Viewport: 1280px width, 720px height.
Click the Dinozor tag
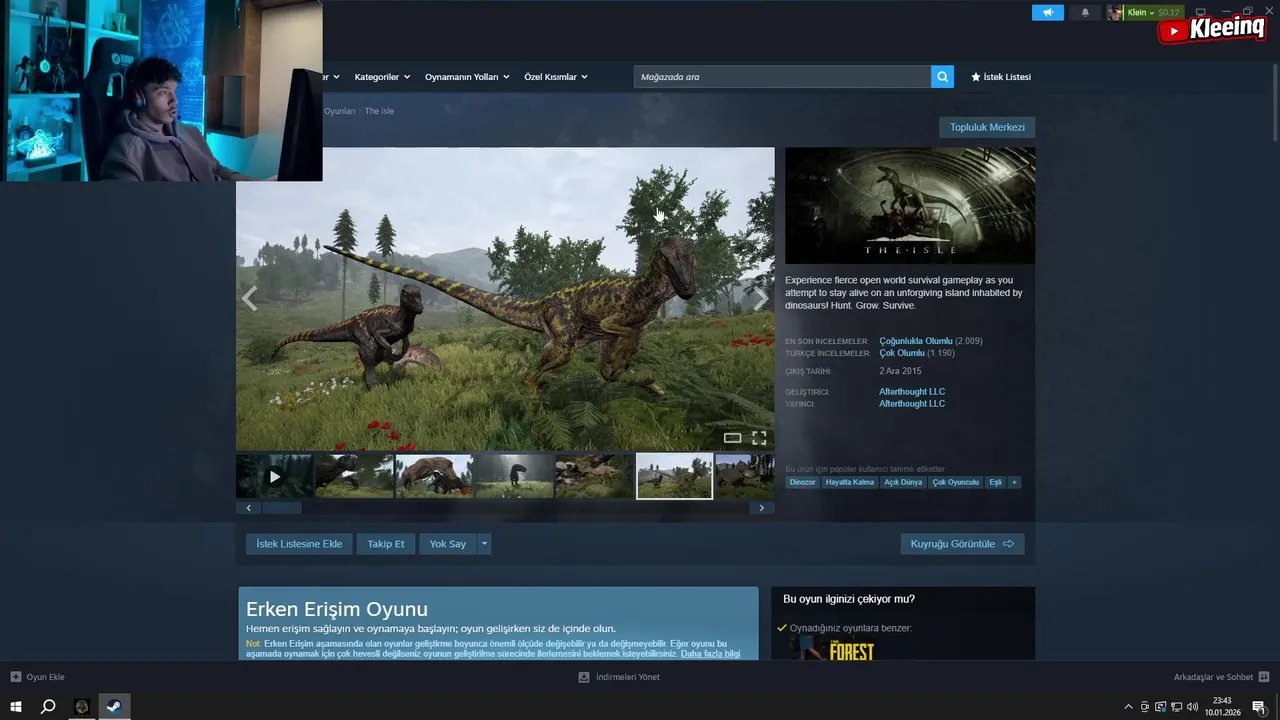click(802, 482)
